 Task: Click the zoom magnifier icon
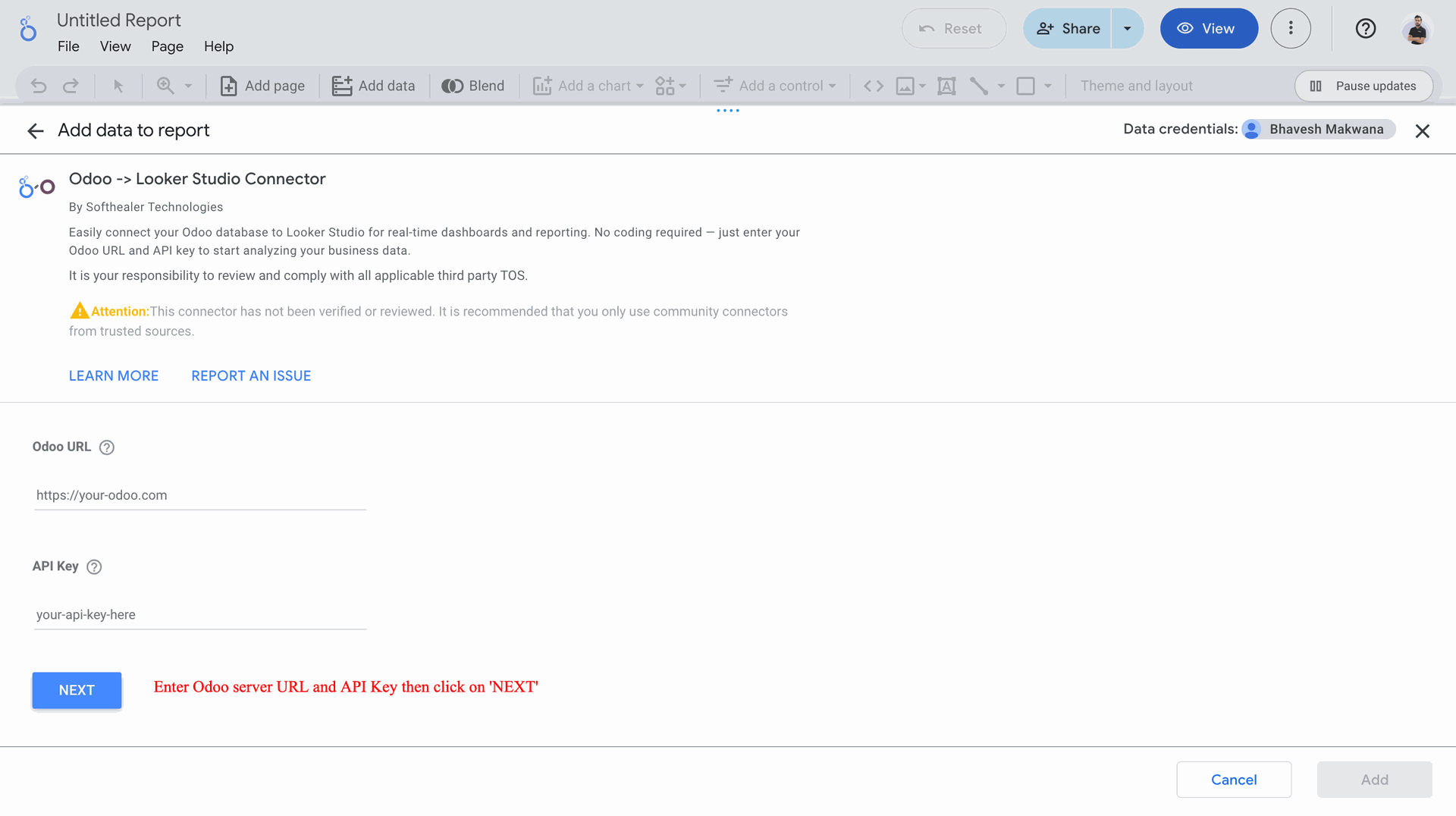point(165,86)
